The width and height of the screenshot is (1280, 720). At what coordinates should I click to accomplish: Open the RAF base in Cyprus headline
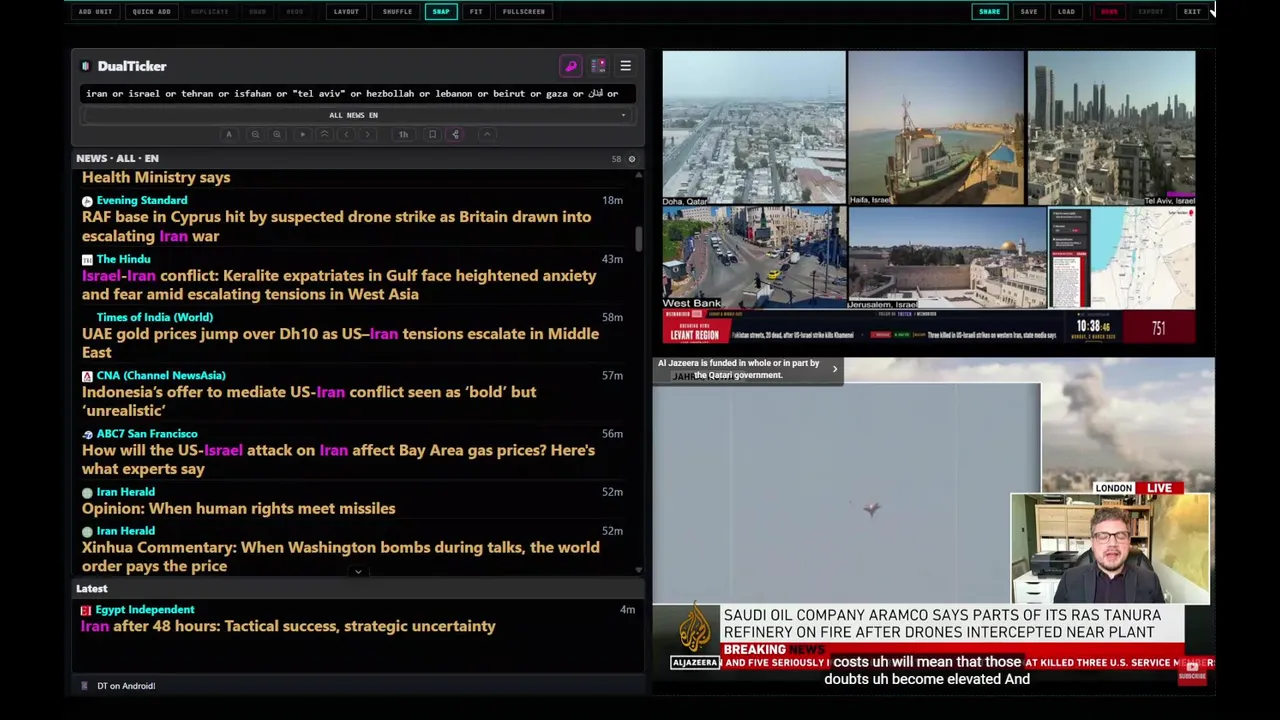(336, 226)
